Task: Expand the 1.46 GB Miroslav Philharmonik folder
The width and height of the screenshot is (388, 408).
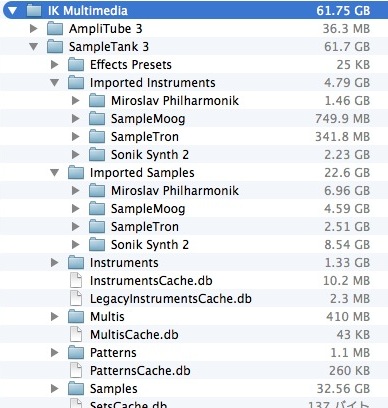Action: coord(76,101)
